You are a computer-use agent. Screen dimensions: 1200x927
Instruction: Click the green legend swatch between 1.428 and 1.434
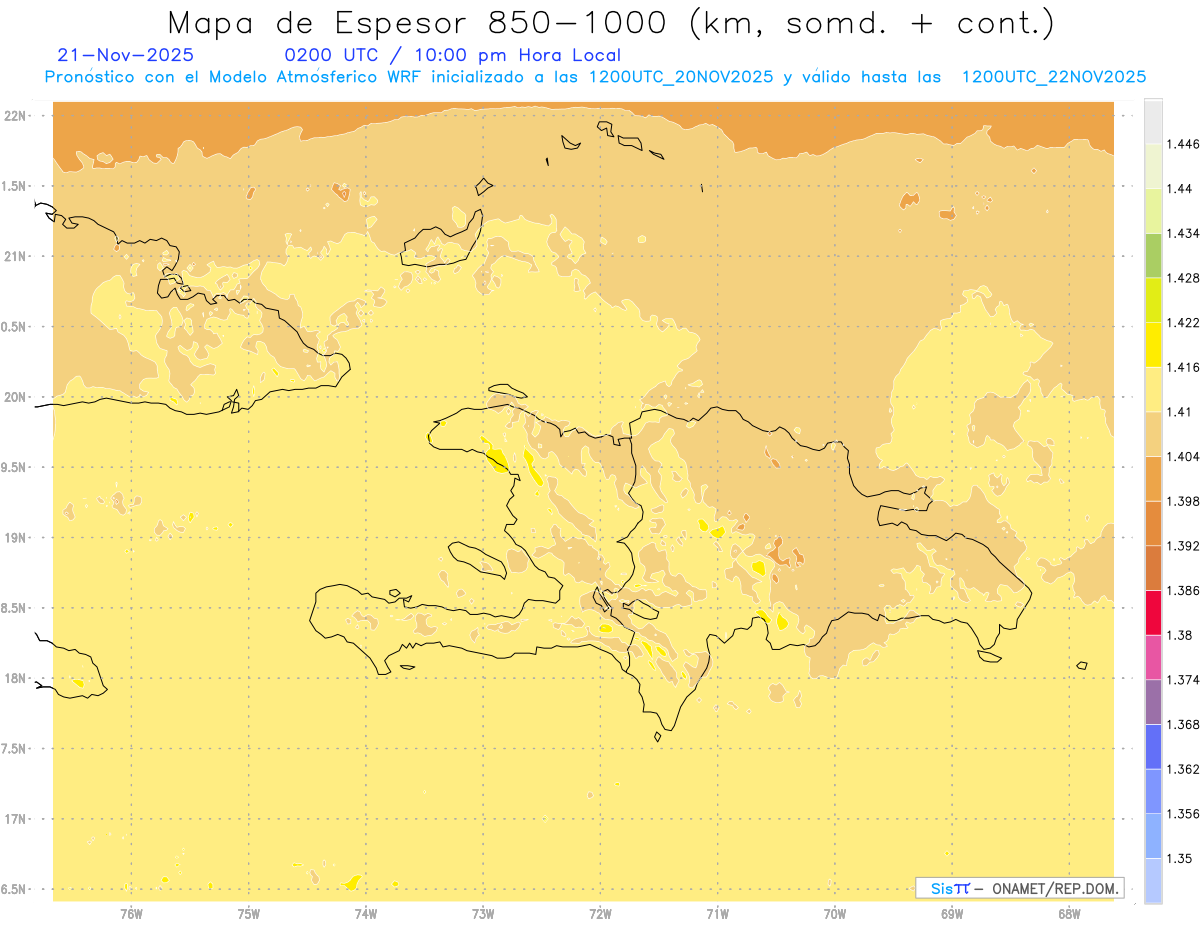(x=1153, y=255)
